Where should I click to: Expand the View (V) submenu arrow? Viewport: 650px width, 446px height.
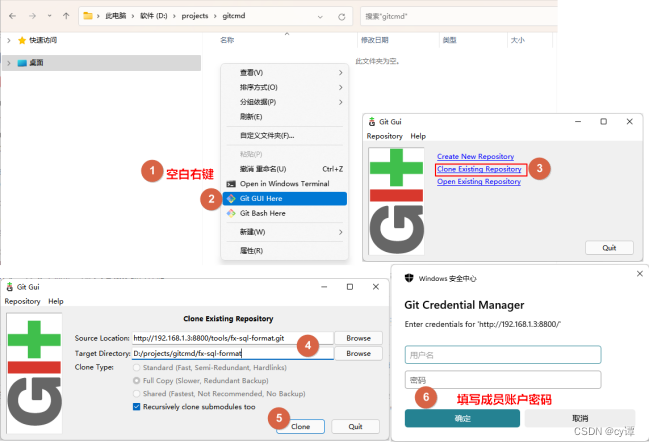(340, 73)
